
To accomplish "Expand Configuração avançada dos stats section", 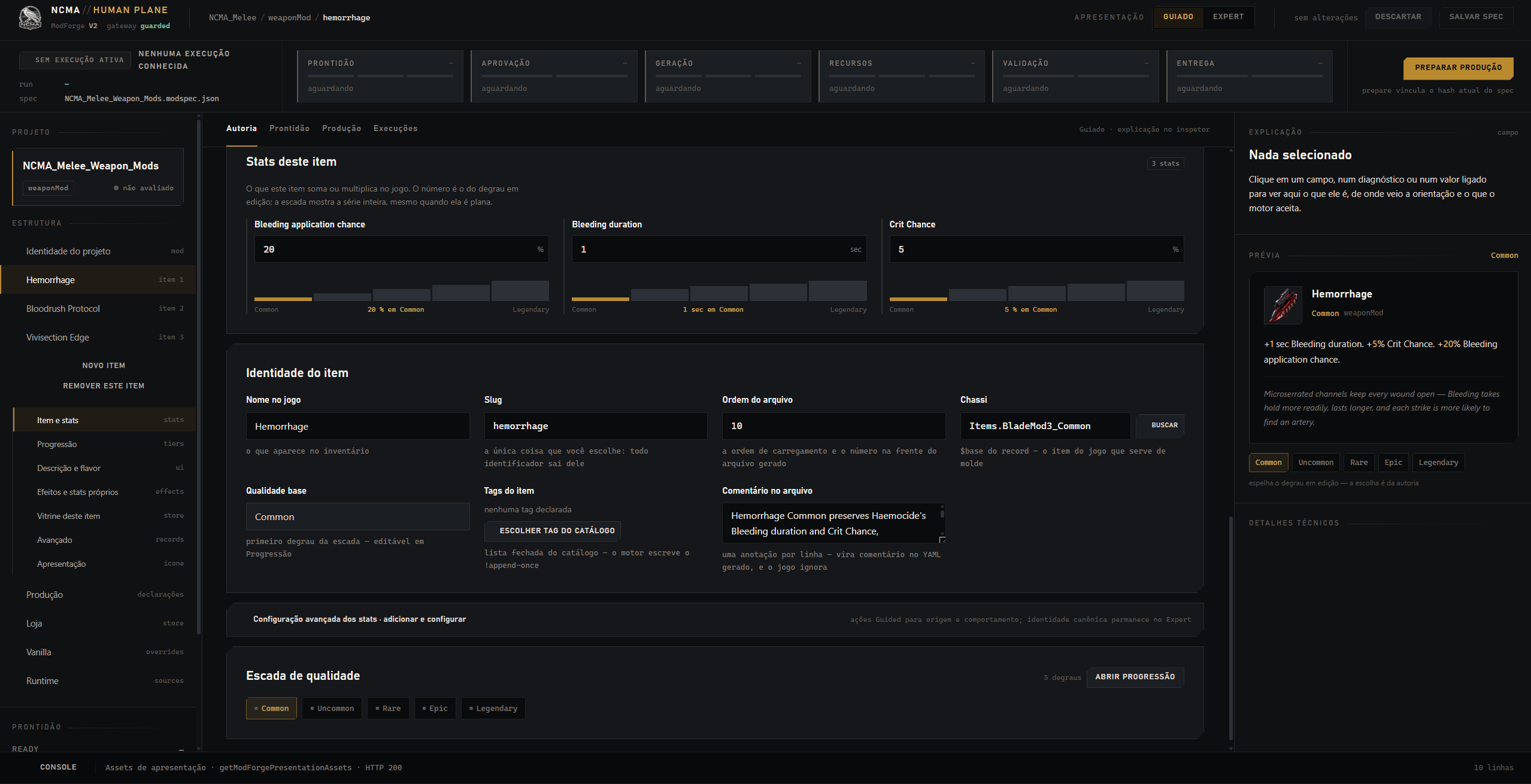I will click(x=715, y=619).
